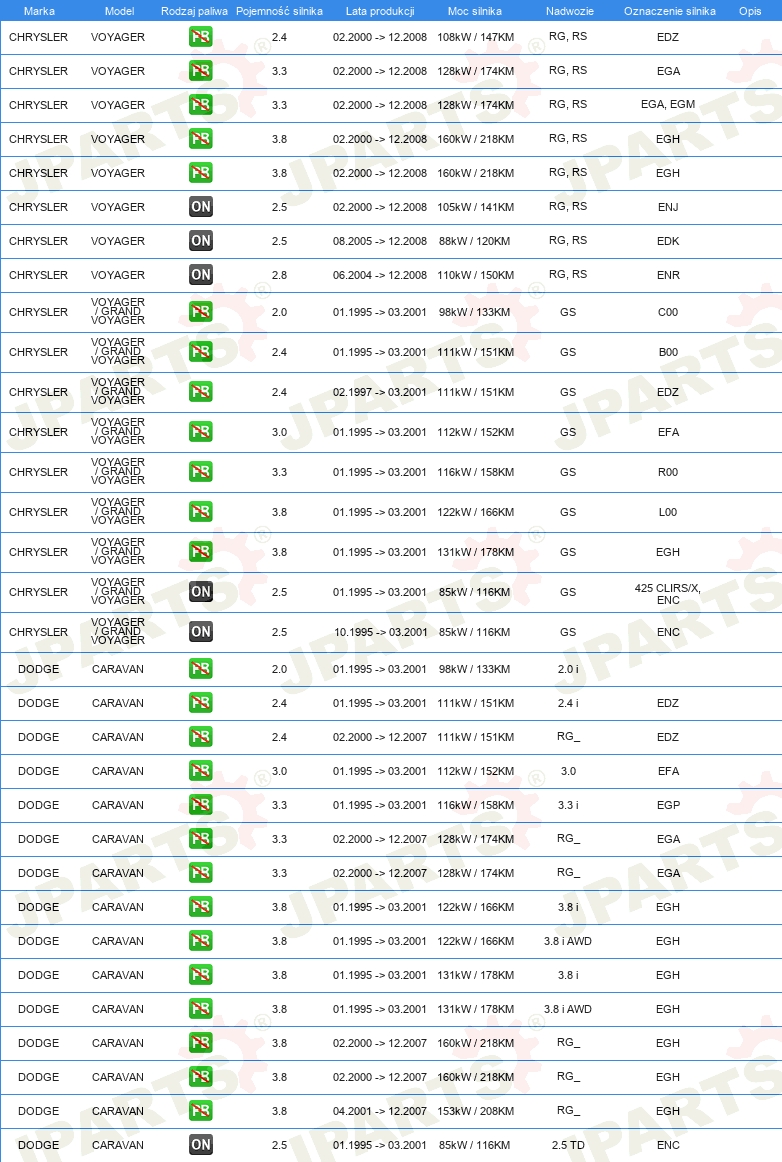Click the PB icon in the Dodge 122kW 3.8 i AWD row
Image resolution: width=782 pixels, height=1162 pixels.
(x=201, y=941)
